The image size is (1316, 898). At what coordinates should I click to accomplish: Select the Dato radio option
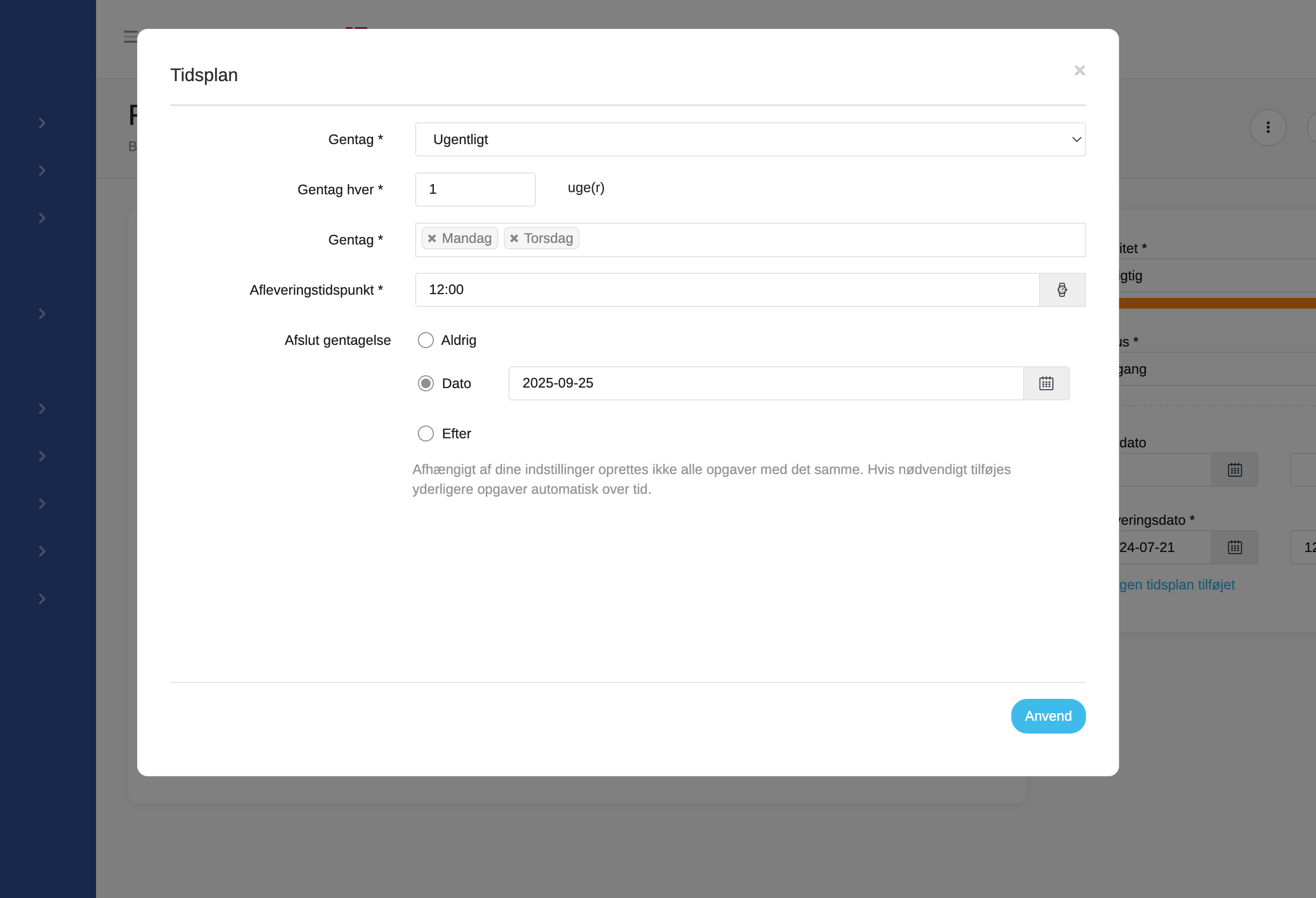pyautogui.click(x=426, y=383)
